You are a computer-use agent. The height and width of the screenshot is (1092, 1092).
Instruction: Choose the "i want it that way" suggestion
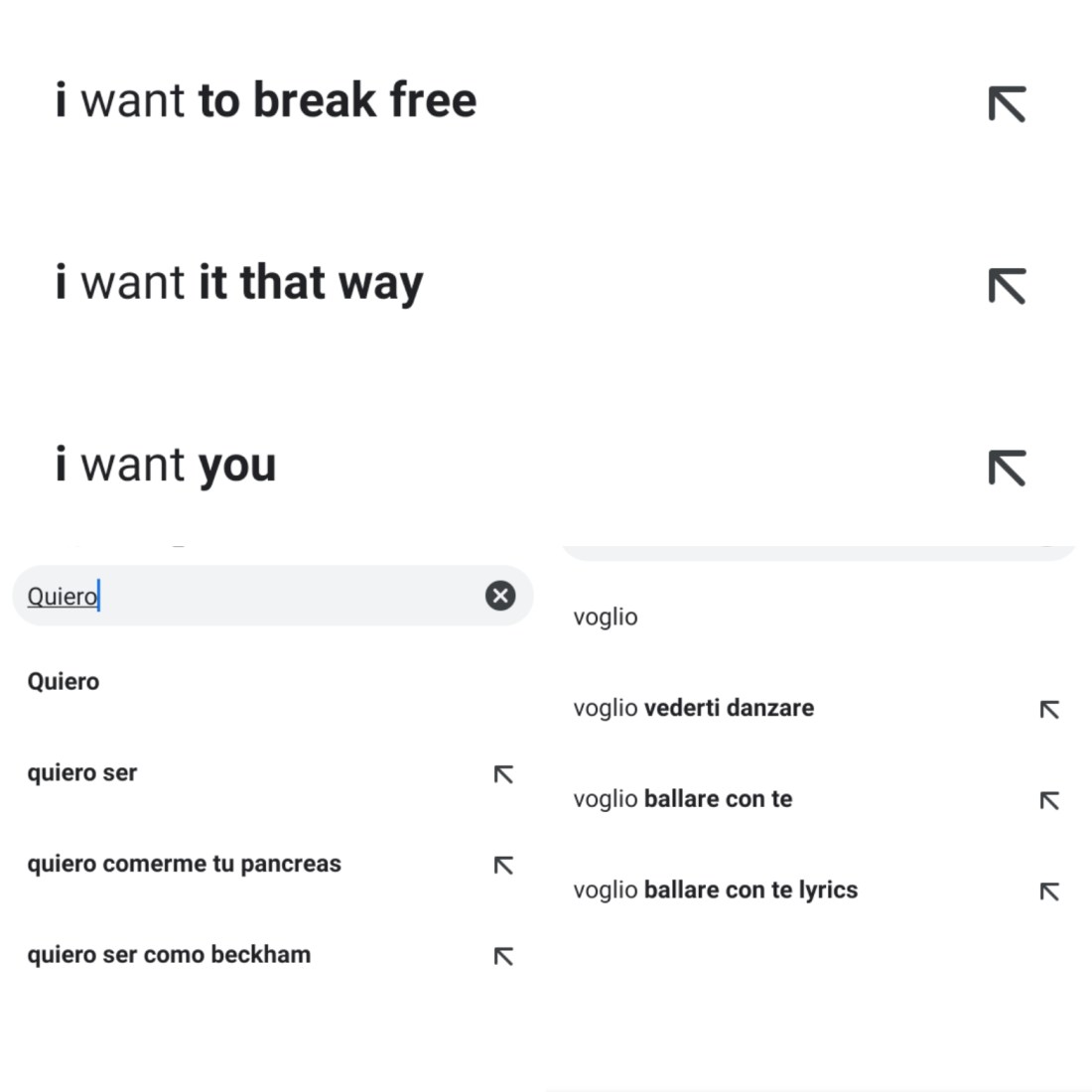[239, 284]
